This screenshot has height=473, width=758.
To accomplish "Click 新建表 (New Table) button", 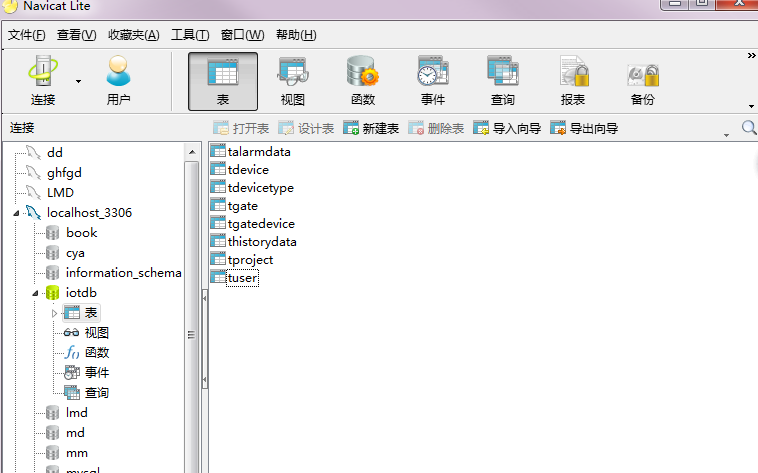I will point(371,128).
